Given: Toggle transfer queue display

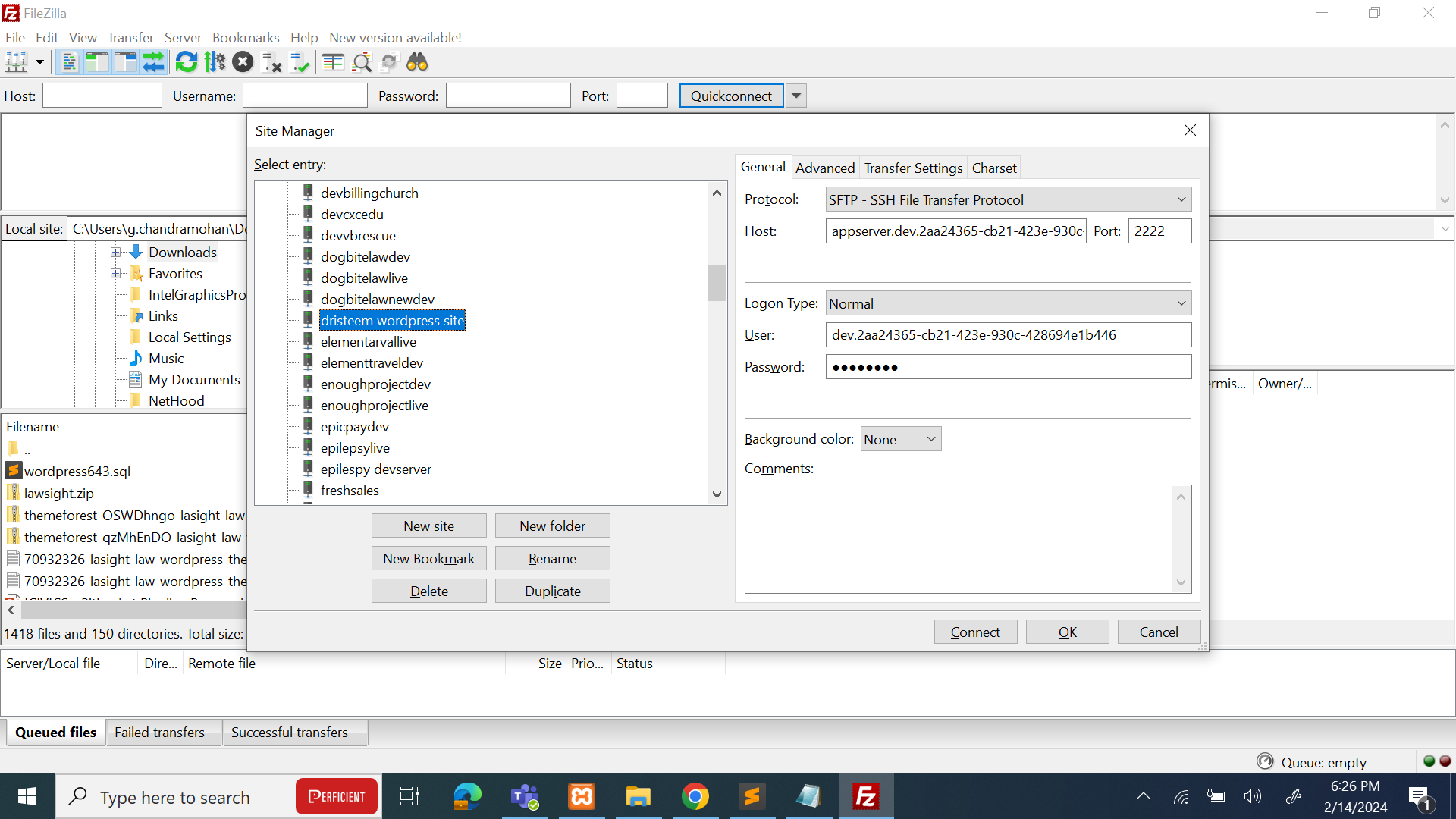Looking at the screenshot, I should (x=153, y=62).
